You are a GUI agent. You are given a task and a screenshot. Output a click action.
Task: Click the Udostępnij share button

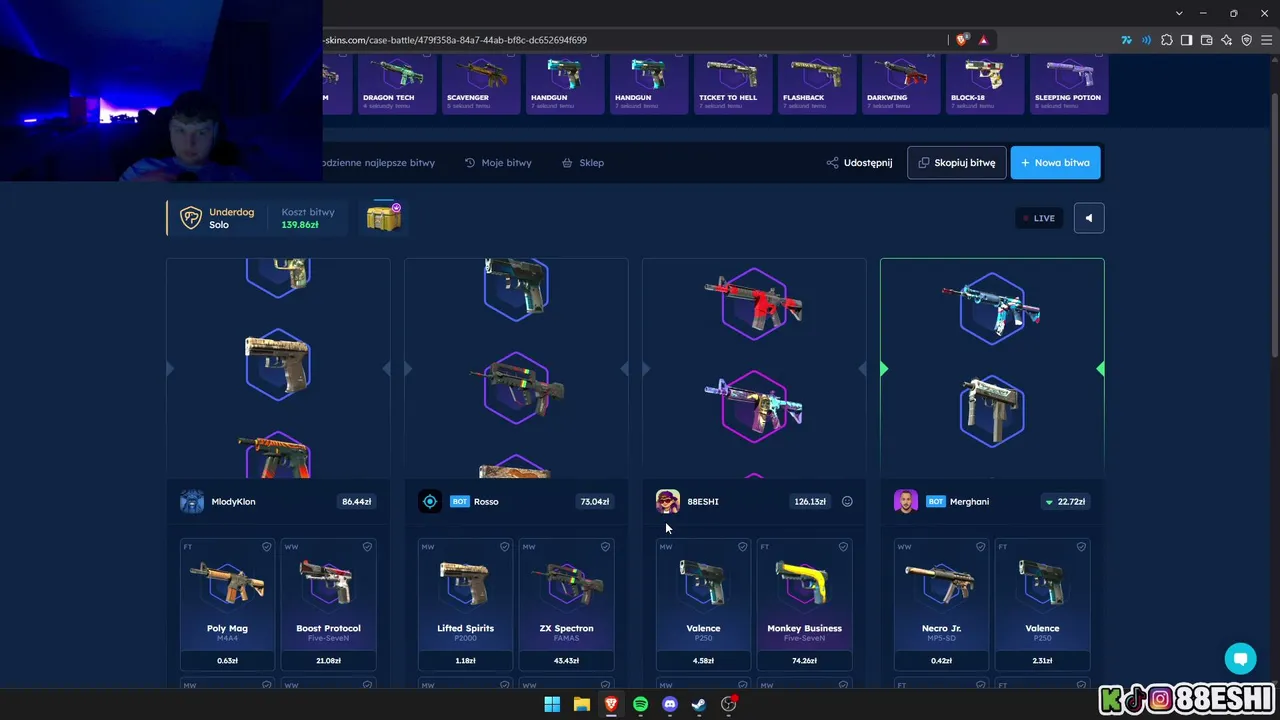[859, 162]
